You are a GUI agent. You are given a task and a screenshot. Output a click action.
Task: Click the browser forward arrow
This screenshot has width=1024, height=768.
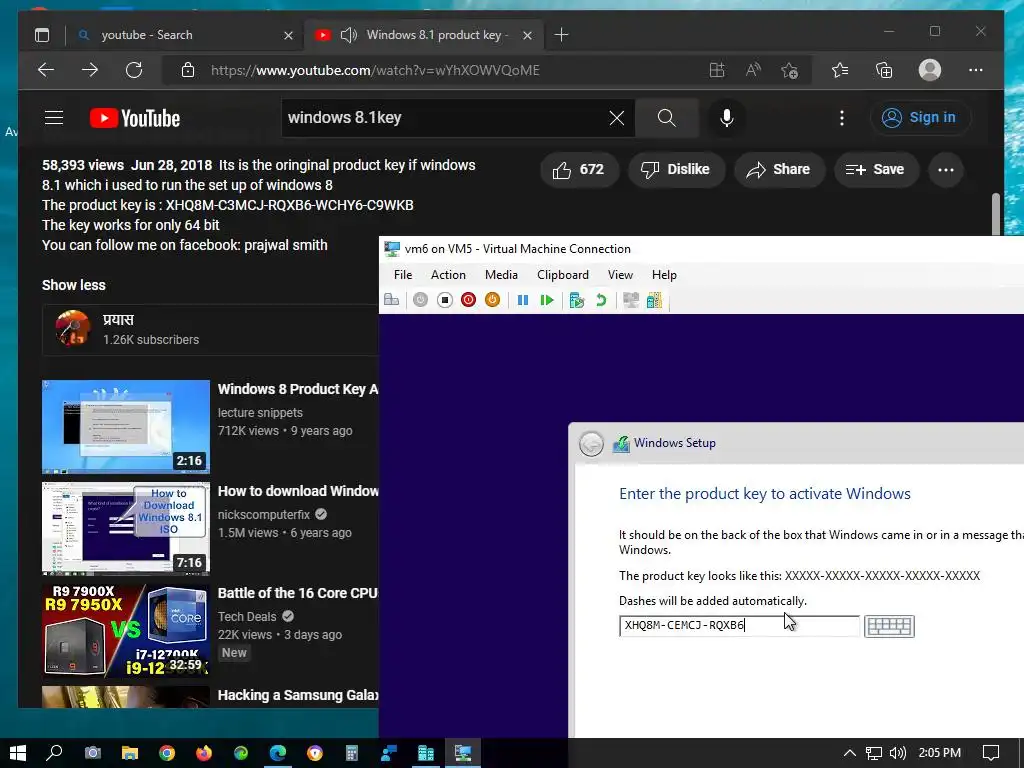(90, 70)
